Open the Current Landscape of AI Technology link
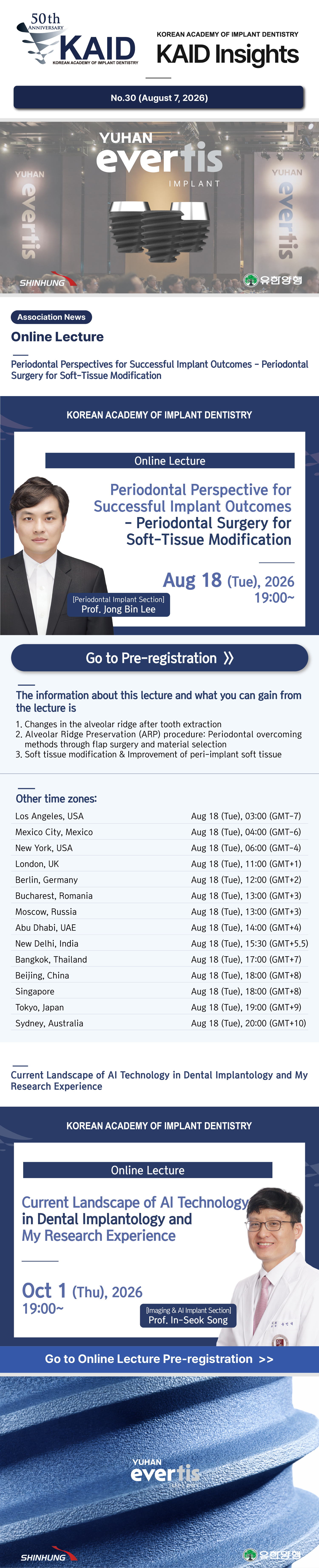Screen dimensions: 319x1568 pyautogui.click(x=159, y=1081)
